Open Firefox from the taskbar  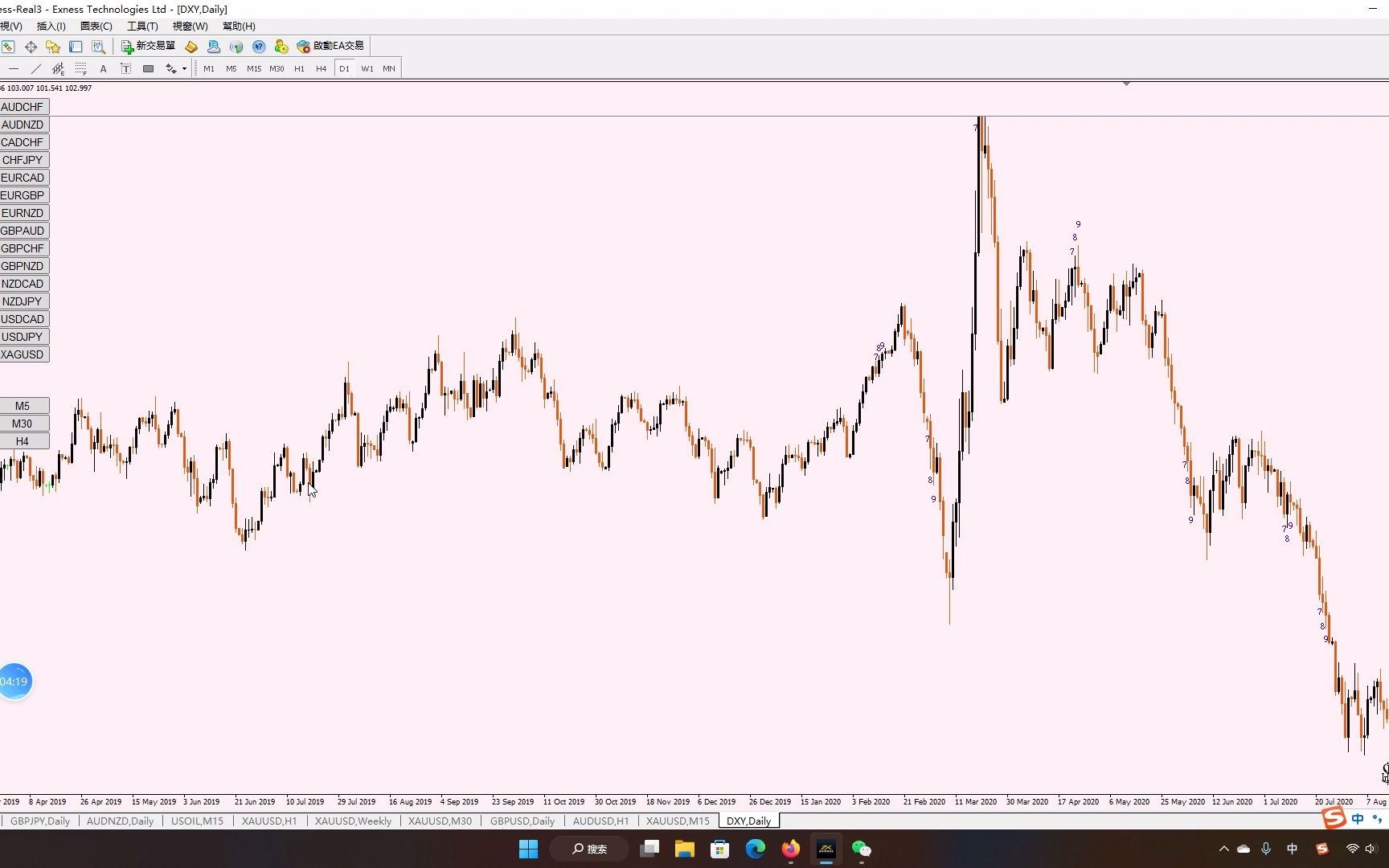click(791, 849)
